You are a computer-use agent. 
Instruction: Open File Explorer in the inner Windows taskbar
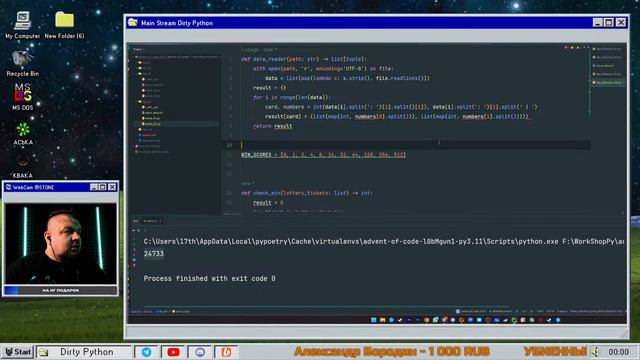click(382, 320)
